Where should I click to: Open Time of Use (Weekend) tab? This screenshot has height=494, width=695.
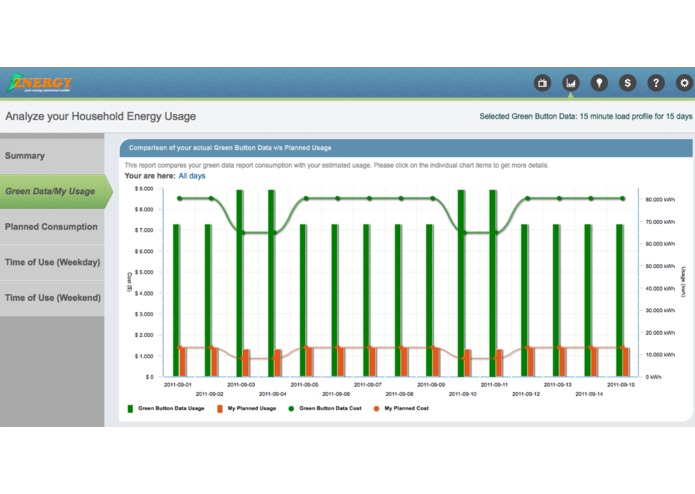click(x=52, y=298)
